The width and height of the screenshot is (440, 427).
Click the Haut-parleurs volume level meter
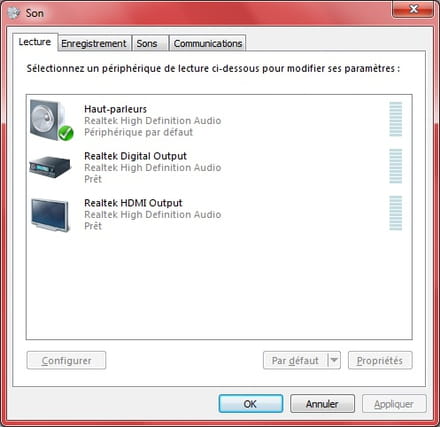396,119
